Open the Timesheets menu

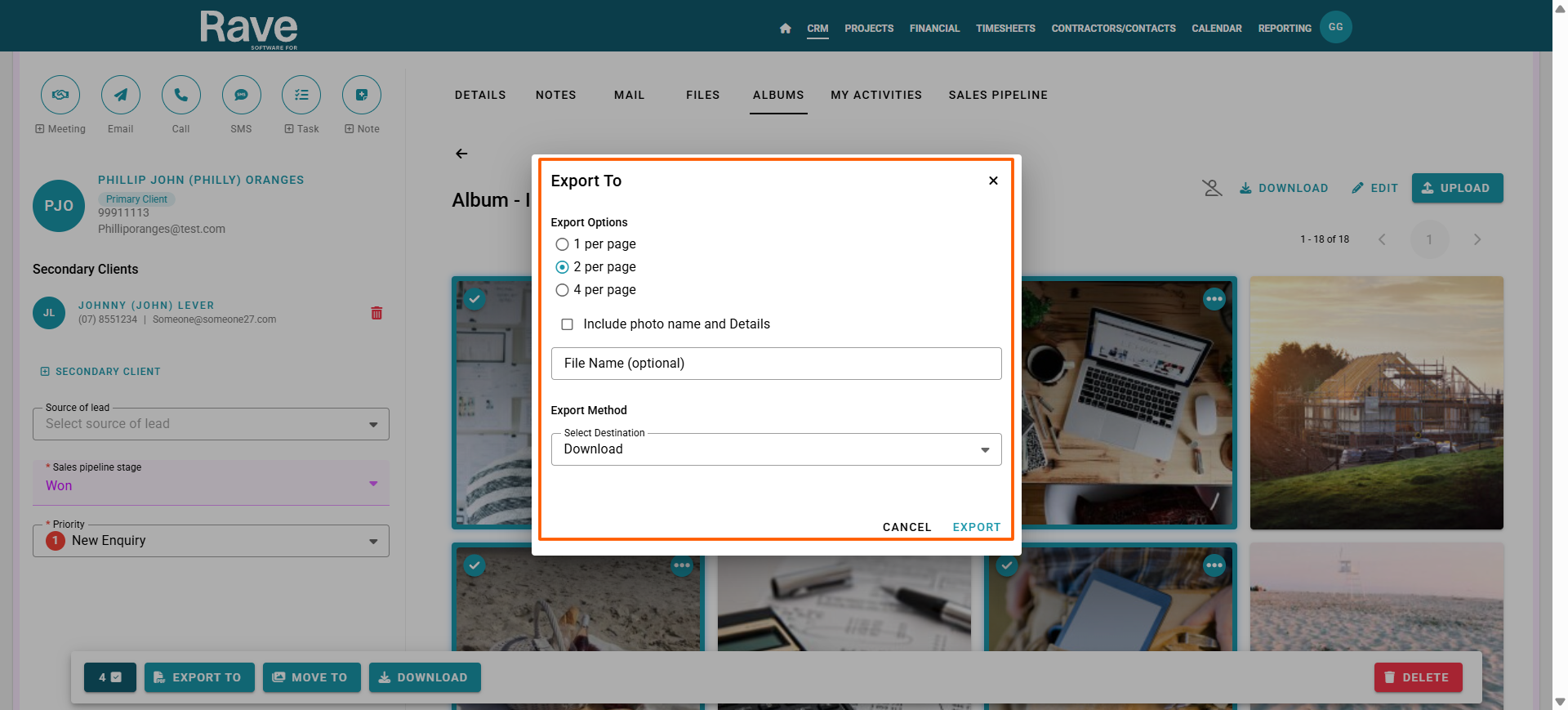[1005, 29]
